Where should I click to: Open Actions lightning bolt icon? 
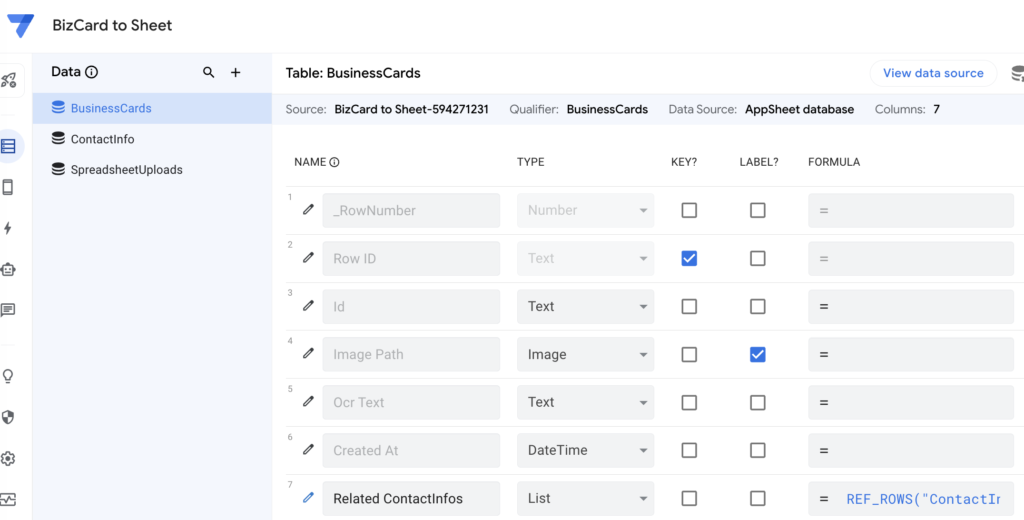(x=9, y=228)
